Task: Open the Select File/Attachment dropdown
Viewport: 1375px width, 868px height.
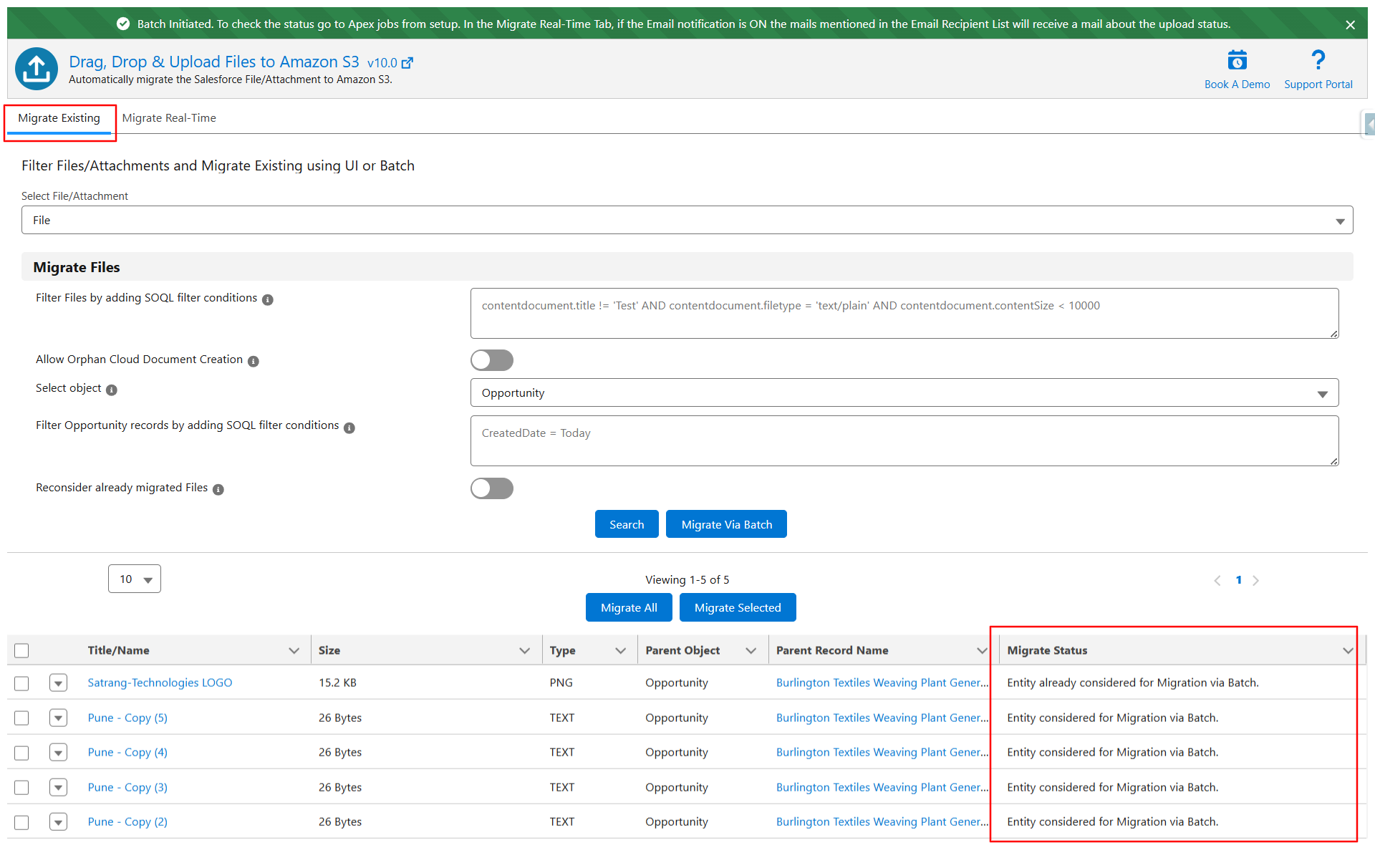Action: coord(687,221)
